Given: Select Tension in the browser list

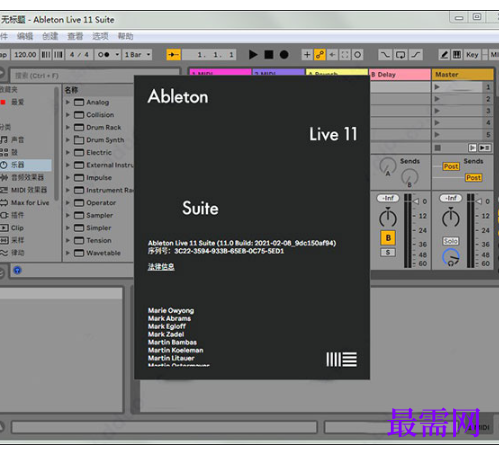Looking at the screenshot, I should click(99, 240).
